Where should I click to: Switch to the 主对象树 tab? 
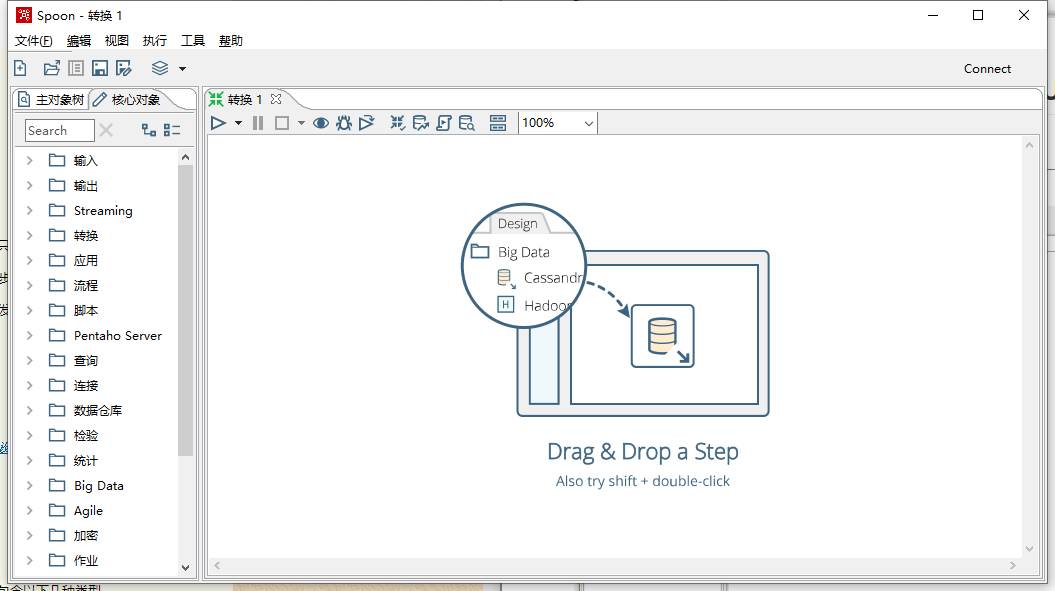tap(51, 100)
